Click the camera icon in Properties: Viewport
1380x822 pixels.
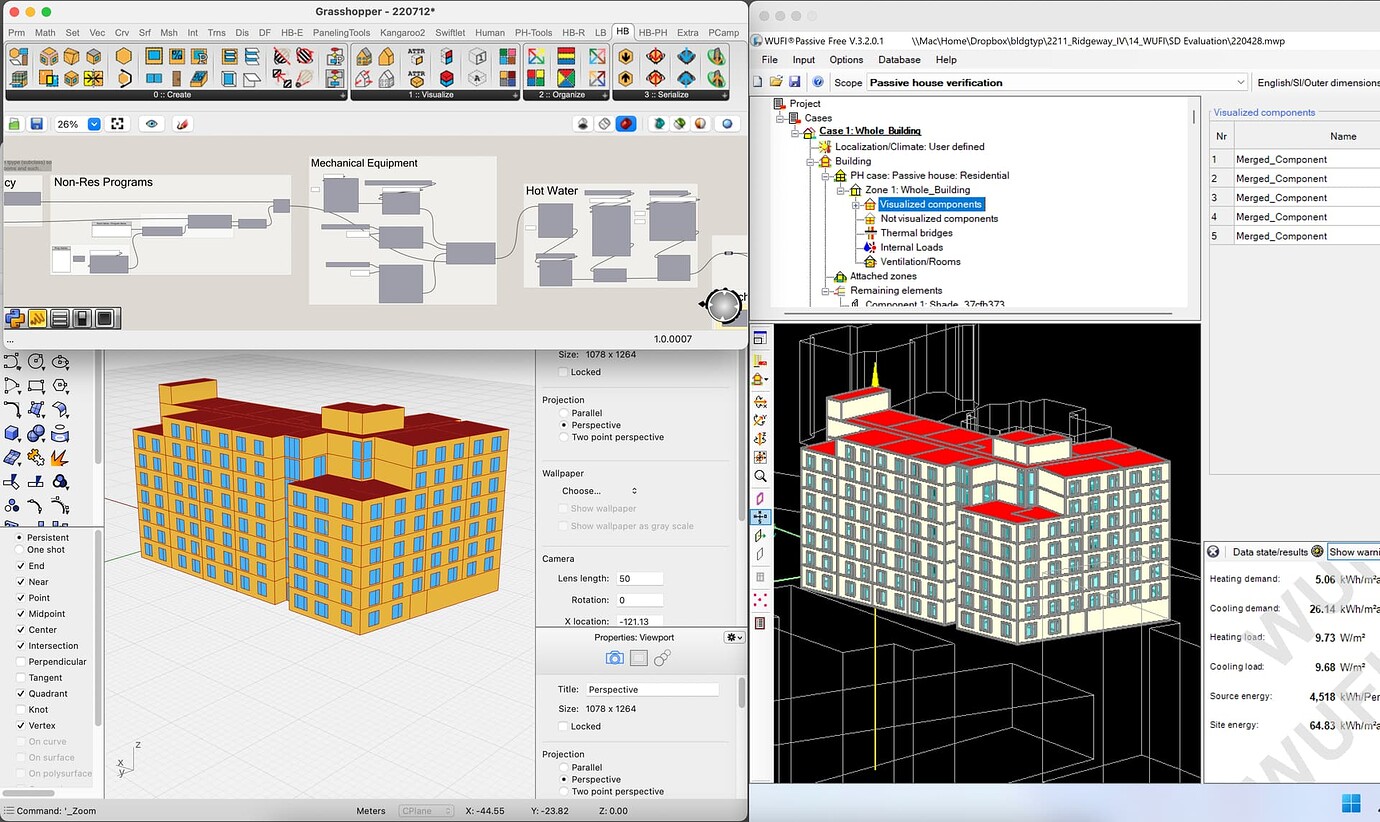(x=614, y=657)
